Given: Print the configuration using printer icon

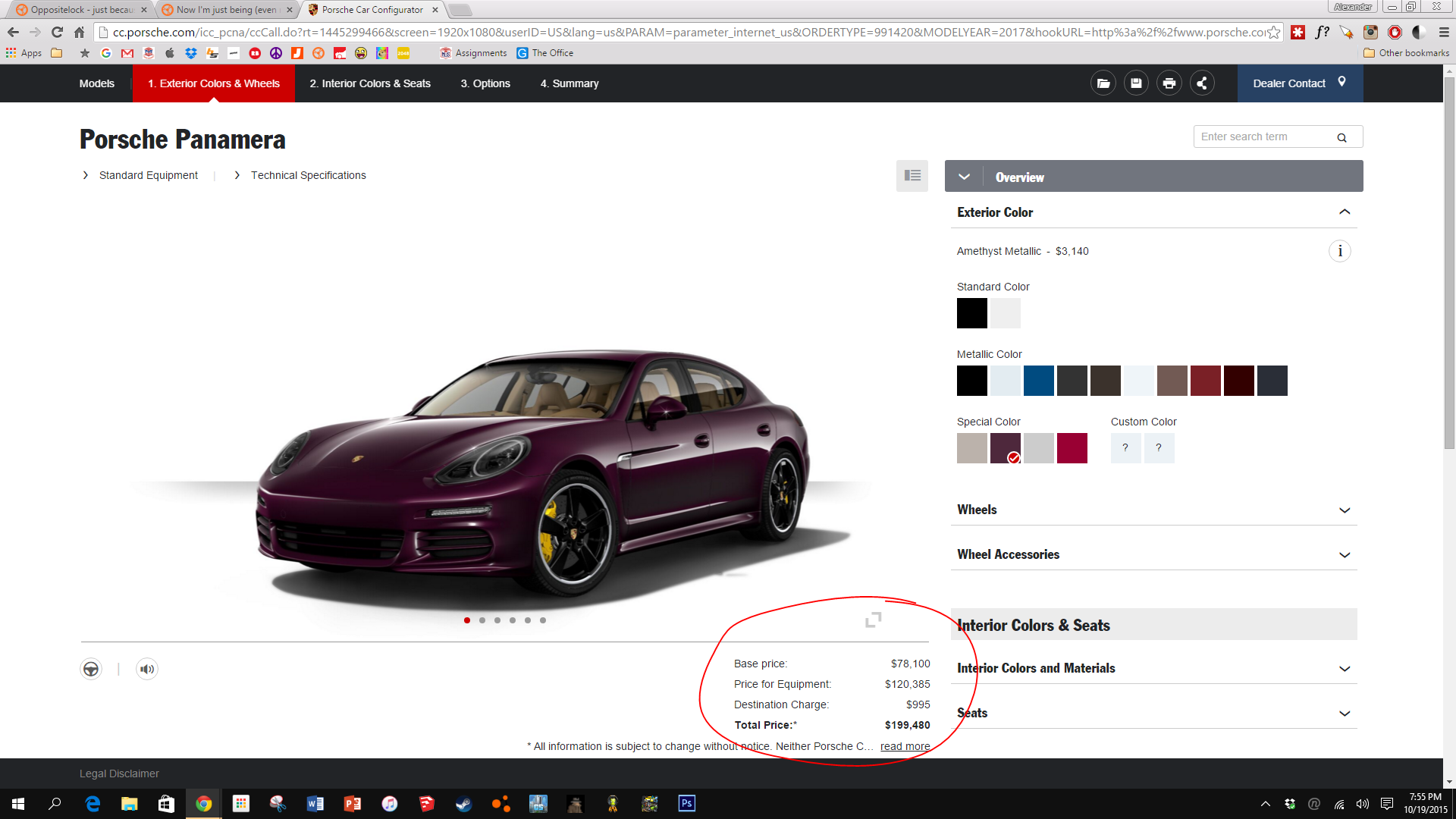Looking at the screenshot, I should 1169,83.
